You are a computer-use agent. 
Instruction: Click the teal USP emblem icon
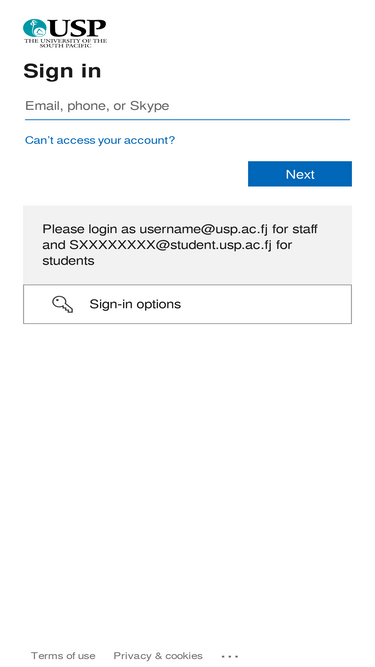click(35, 28)
